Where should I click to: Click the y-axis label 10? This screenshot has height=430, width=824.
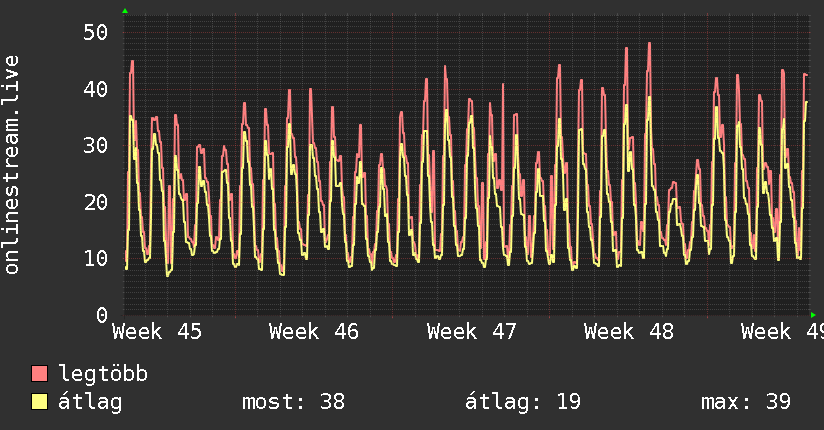pos(96,259)
